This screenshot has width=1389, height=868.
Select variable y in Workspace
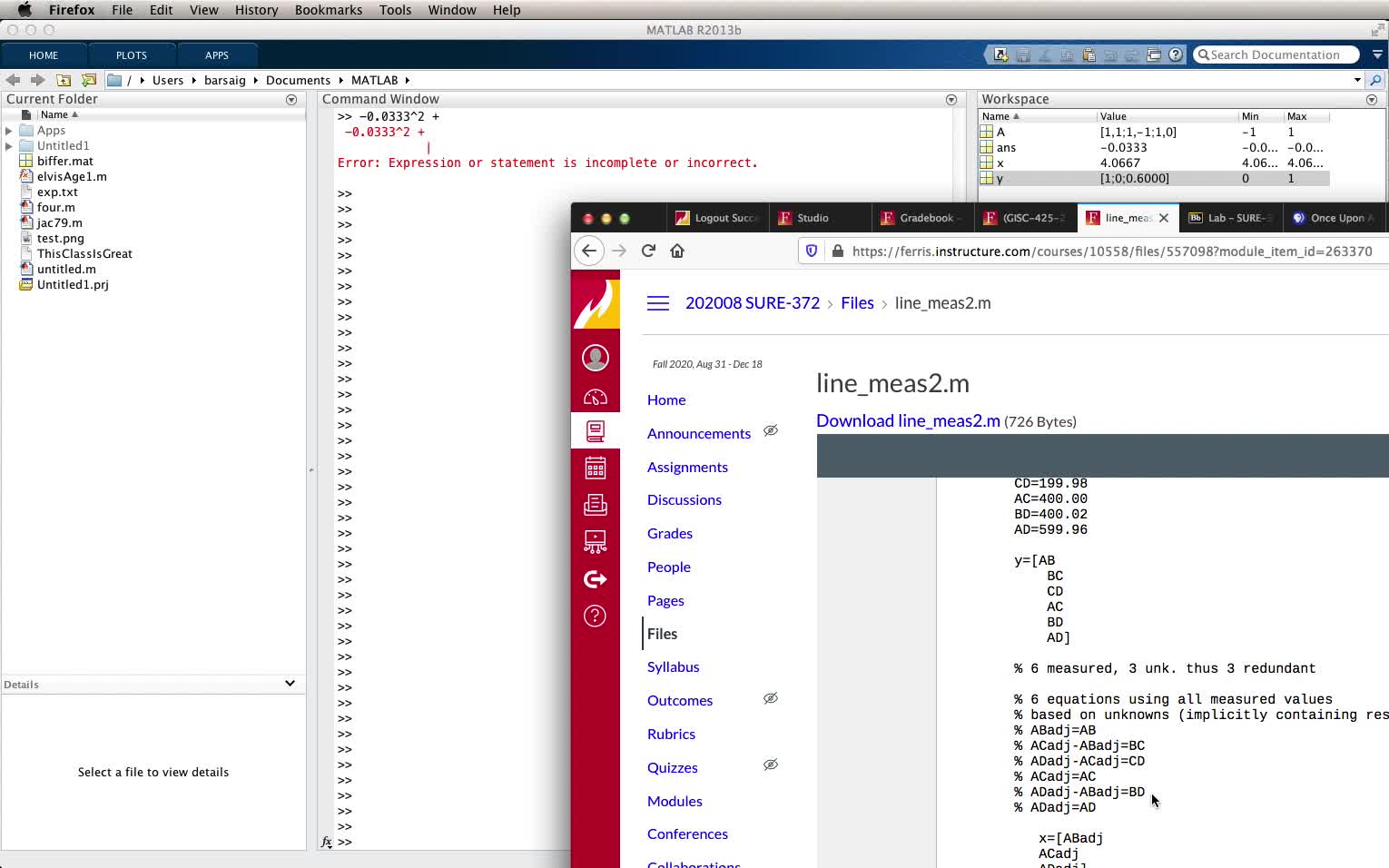tap(1154, 179)
